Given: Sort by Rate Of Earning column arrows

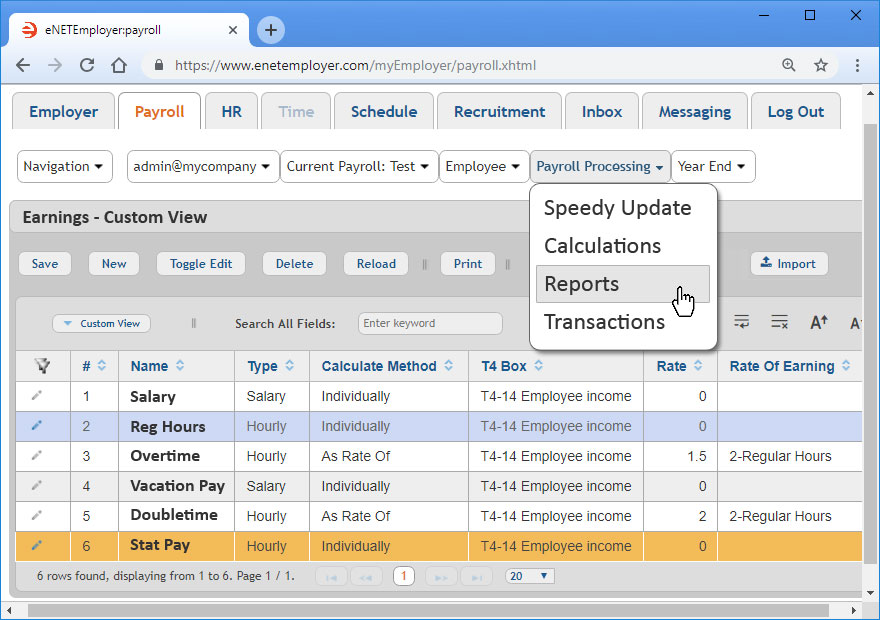Looking at the screenshot, I should click(846, 366).
